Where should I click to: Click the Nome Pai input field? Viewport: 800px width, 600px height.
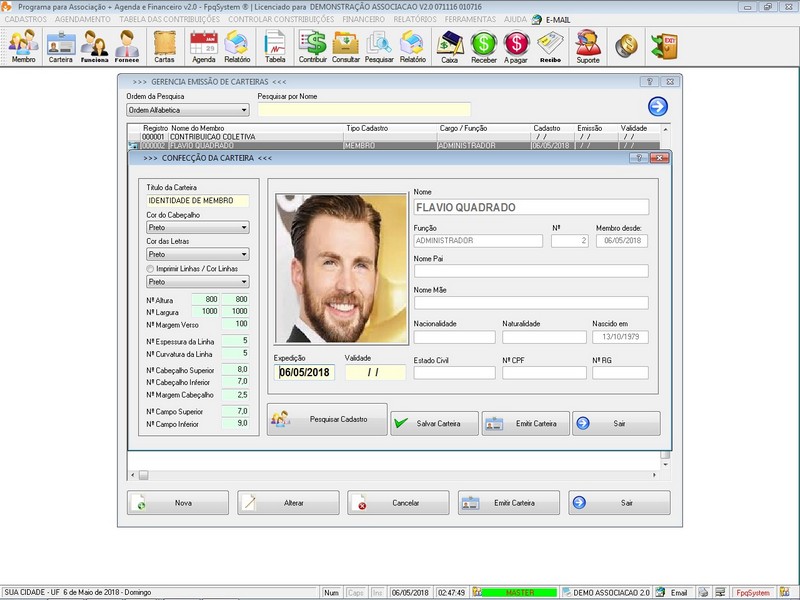click(x=531, y=271)
